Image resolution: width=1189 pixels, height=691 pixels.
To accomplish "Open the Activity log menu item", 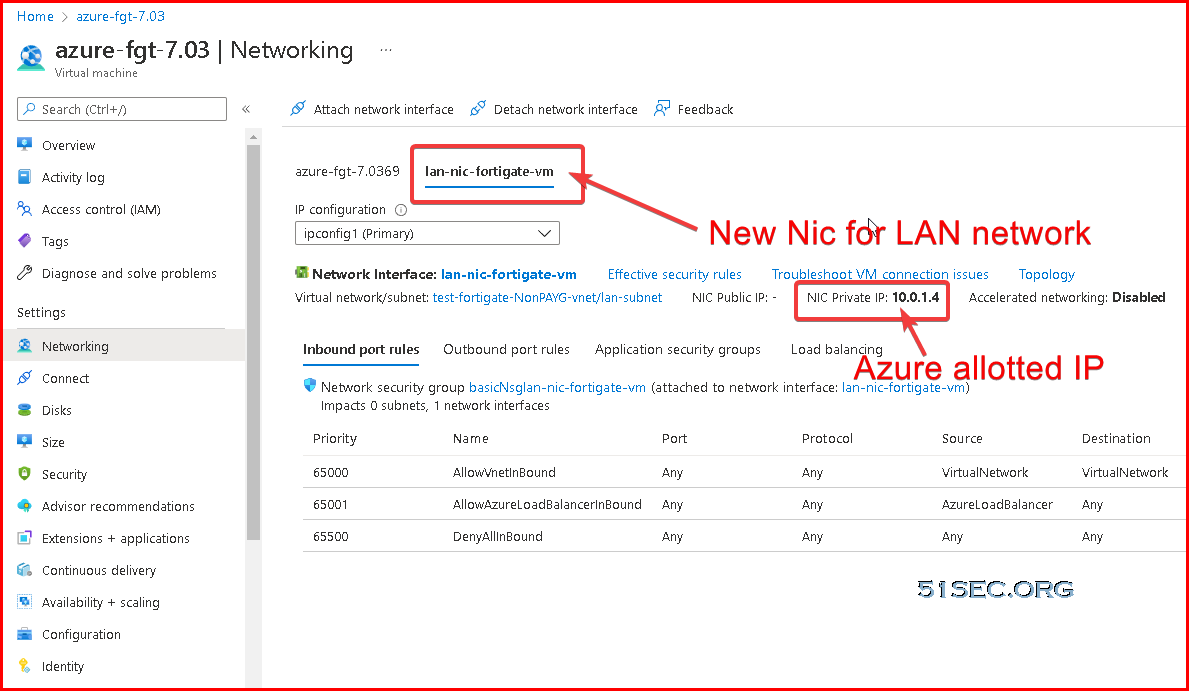I will tap(73, 177).
